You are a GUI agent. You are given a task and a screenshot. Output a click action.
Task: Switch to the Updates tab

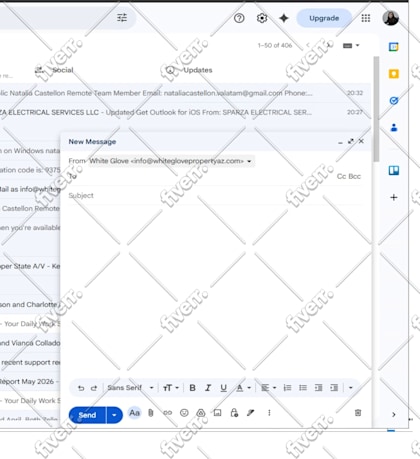tap(189, 70)
